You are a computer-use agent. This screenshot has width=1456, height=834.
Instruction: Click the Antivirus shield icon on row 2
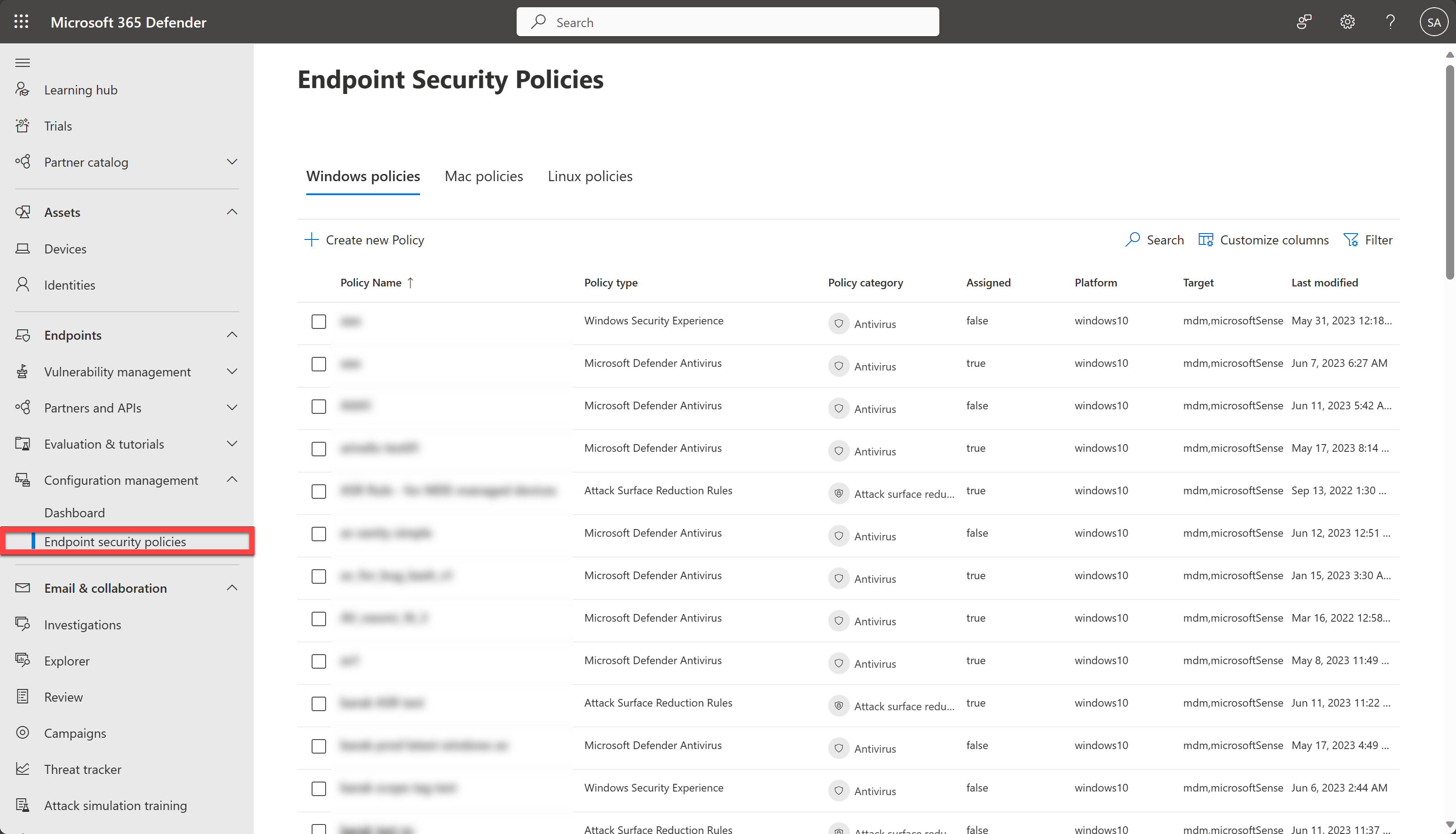tap(839, 365)
